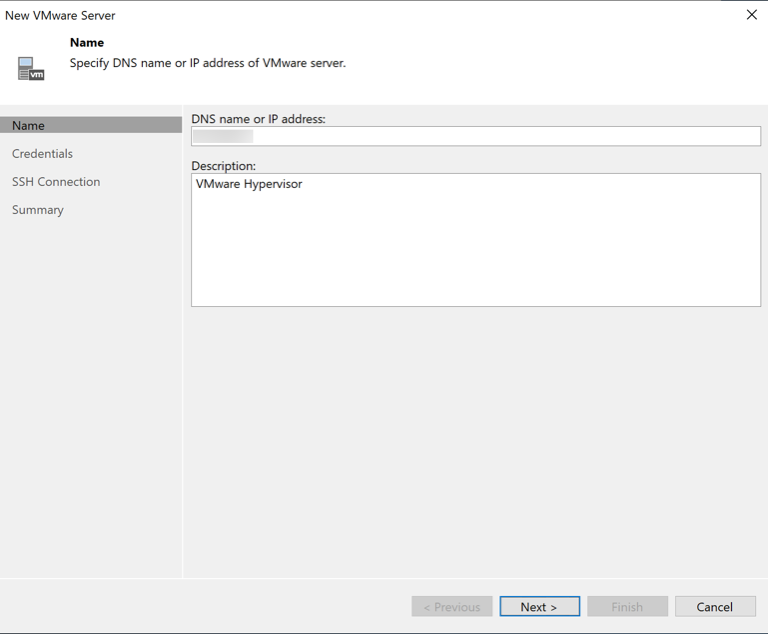The image size is (768, 634).
Task: Select the Name step in sidebar
Action: (x=28, y=126)
